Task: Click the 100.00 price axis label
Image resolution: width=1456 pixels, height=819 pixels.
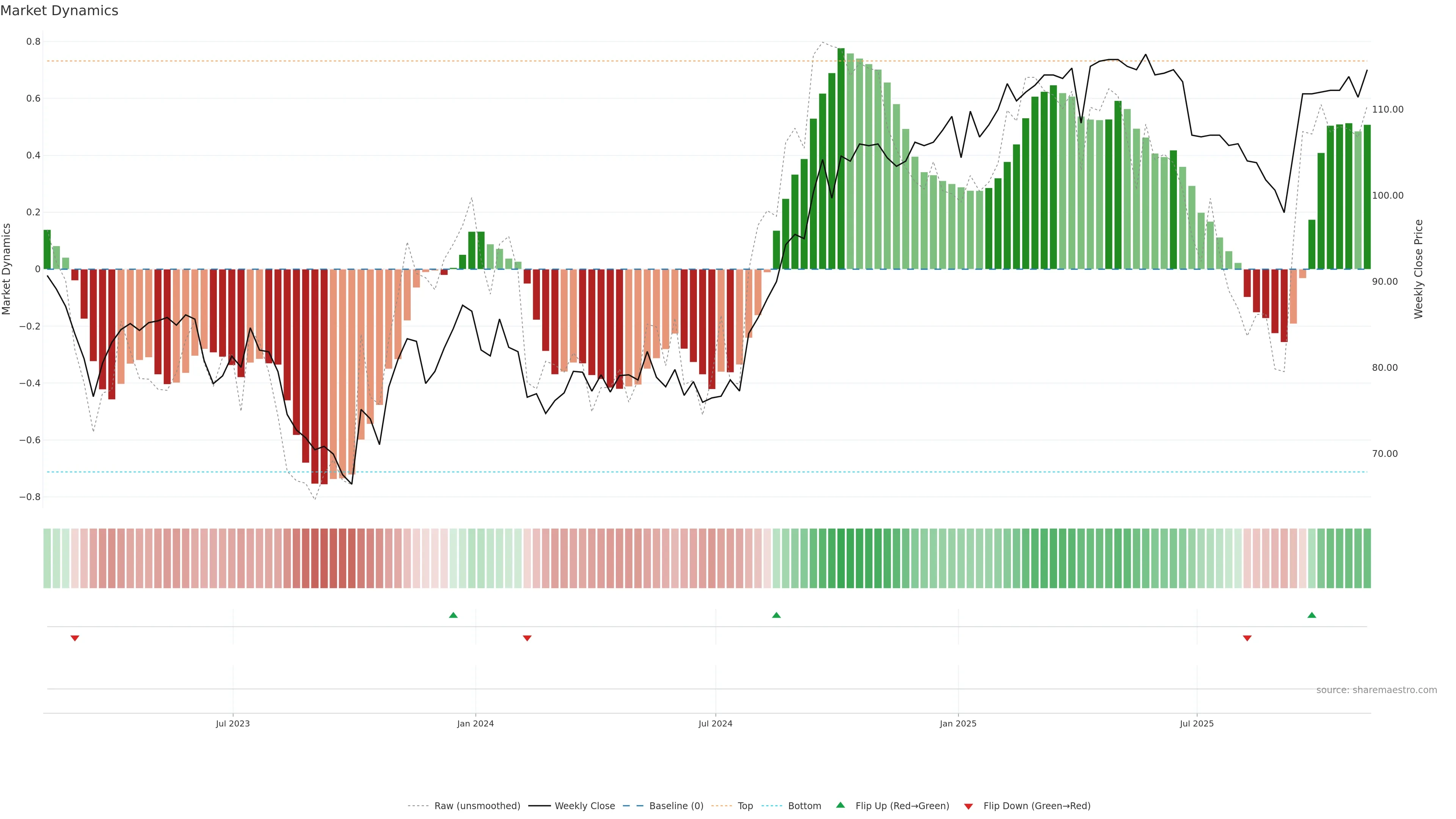Action: (1388, 196)
